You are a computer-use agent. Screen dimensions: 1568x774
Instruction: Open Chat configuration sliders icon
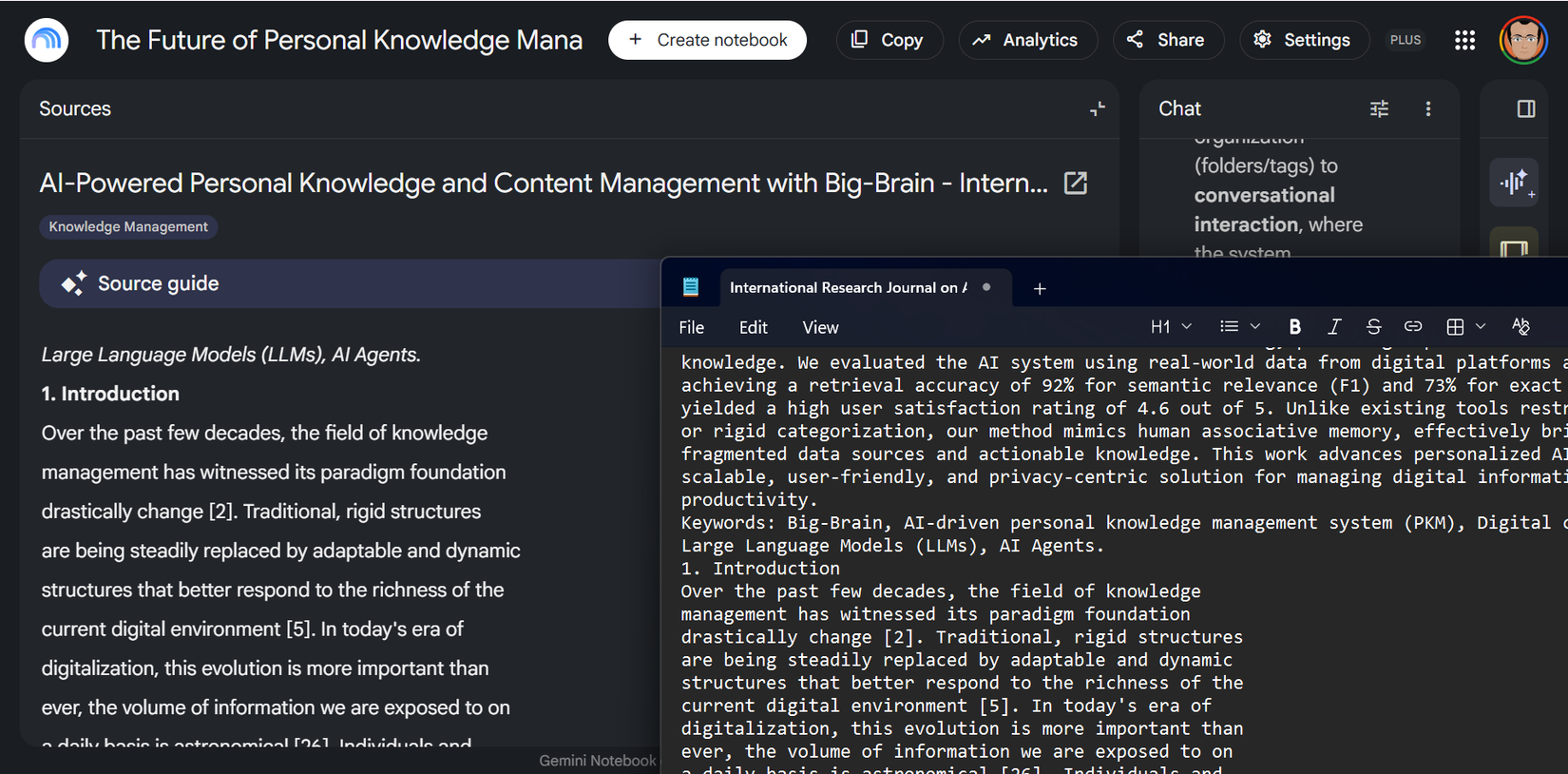(x=1379, y=109)
